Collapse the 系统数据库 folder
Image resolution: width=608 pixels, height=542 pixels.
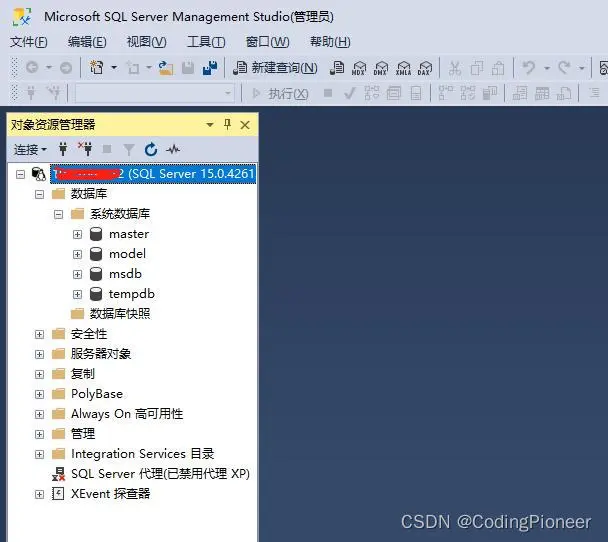pyautogui.click(x=59, y=214)
